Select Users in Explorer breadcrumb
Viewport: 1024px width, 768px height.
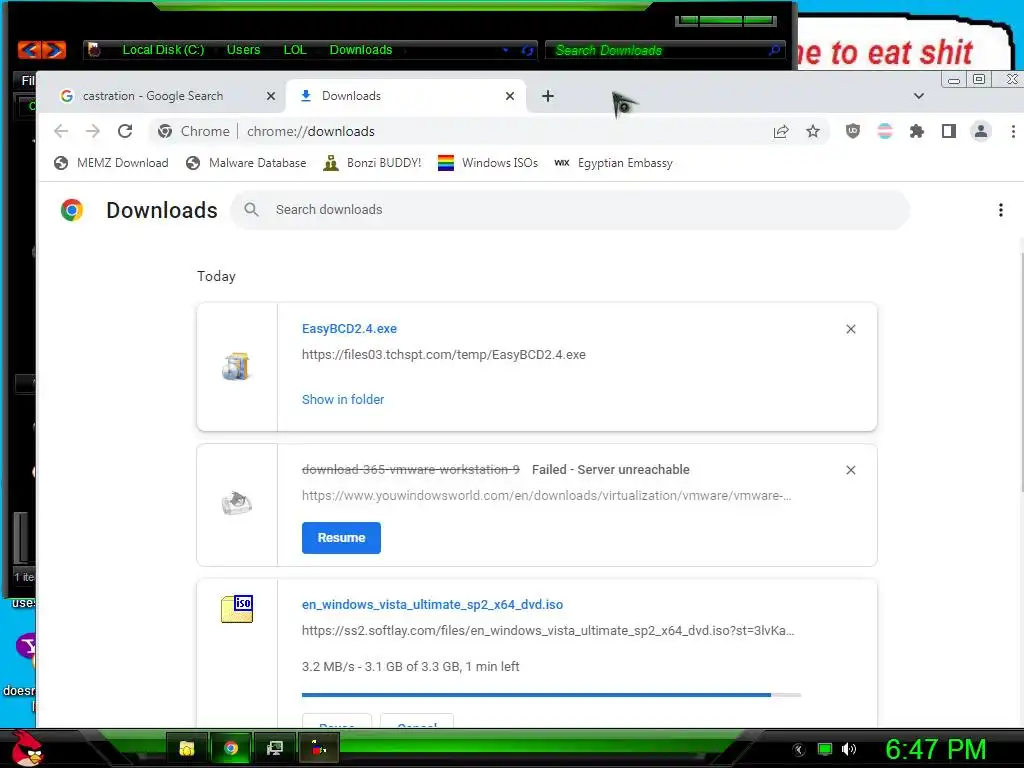[x=244, y=50]
